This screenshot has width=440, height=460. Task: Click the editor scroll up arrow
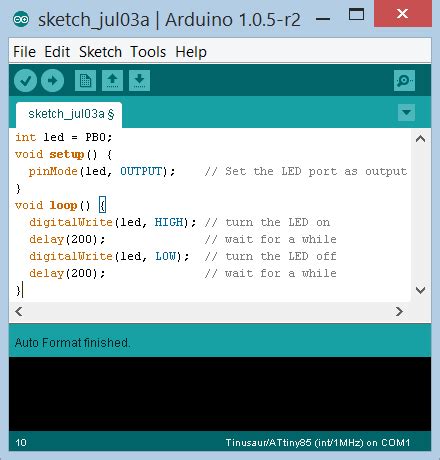point(421,139)
